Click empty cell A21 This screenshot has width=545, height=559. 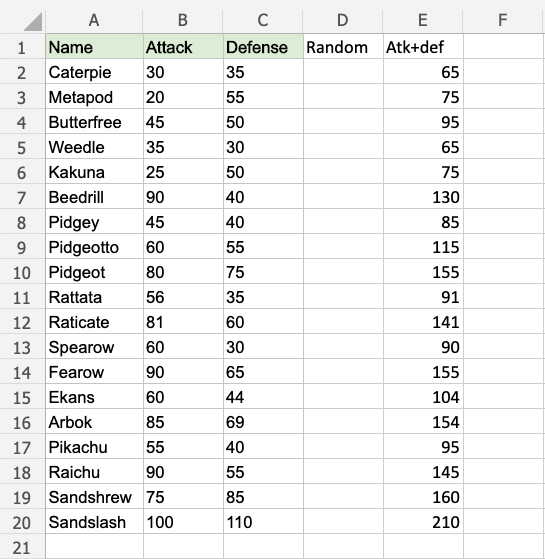(x=94, y=547)
